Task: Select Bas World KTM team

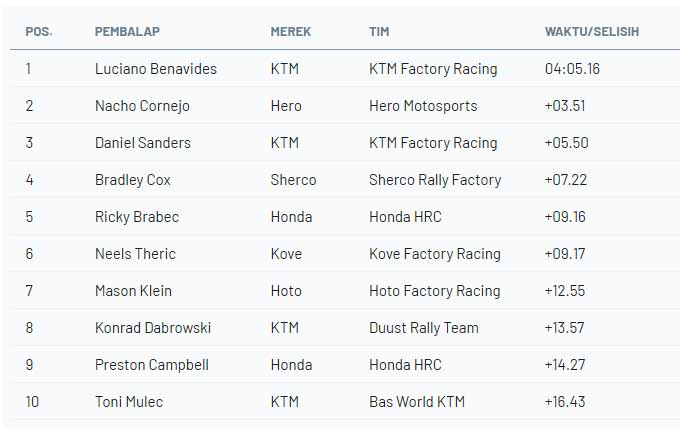Action: tap(417, 402)
